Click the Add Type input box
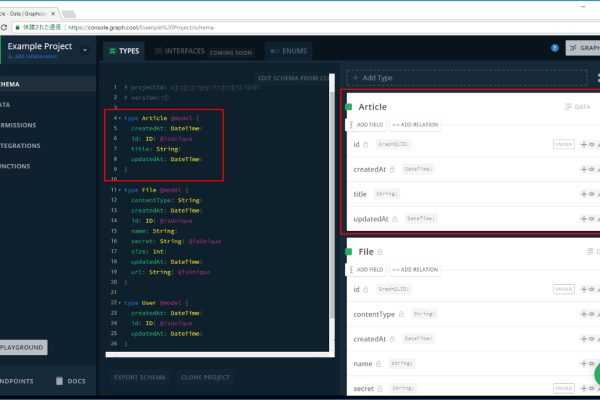 [450, 77]
